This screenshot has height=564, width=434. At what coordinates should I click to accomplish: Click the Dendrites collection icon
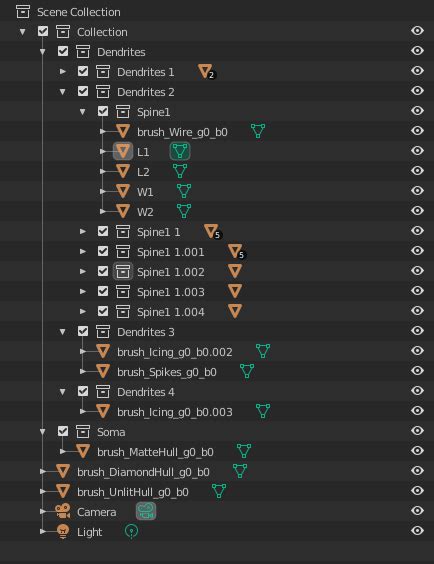[x=83, y=52]
